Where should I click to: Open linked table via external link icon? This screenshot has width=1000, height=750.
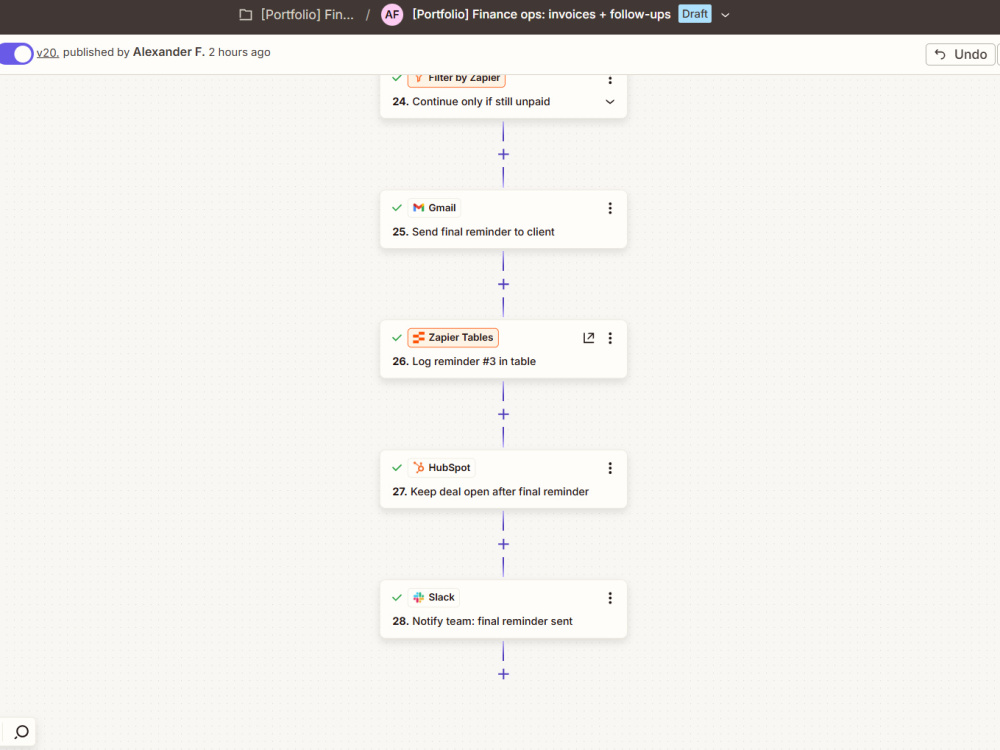(x=589, y=338)
